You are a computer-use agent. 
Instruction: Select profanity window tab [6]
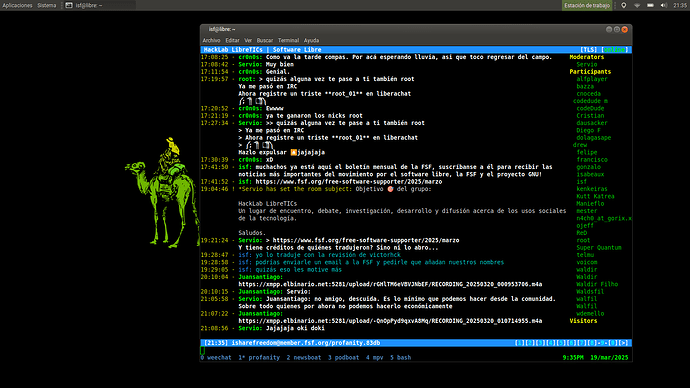(x=571, y=343)
